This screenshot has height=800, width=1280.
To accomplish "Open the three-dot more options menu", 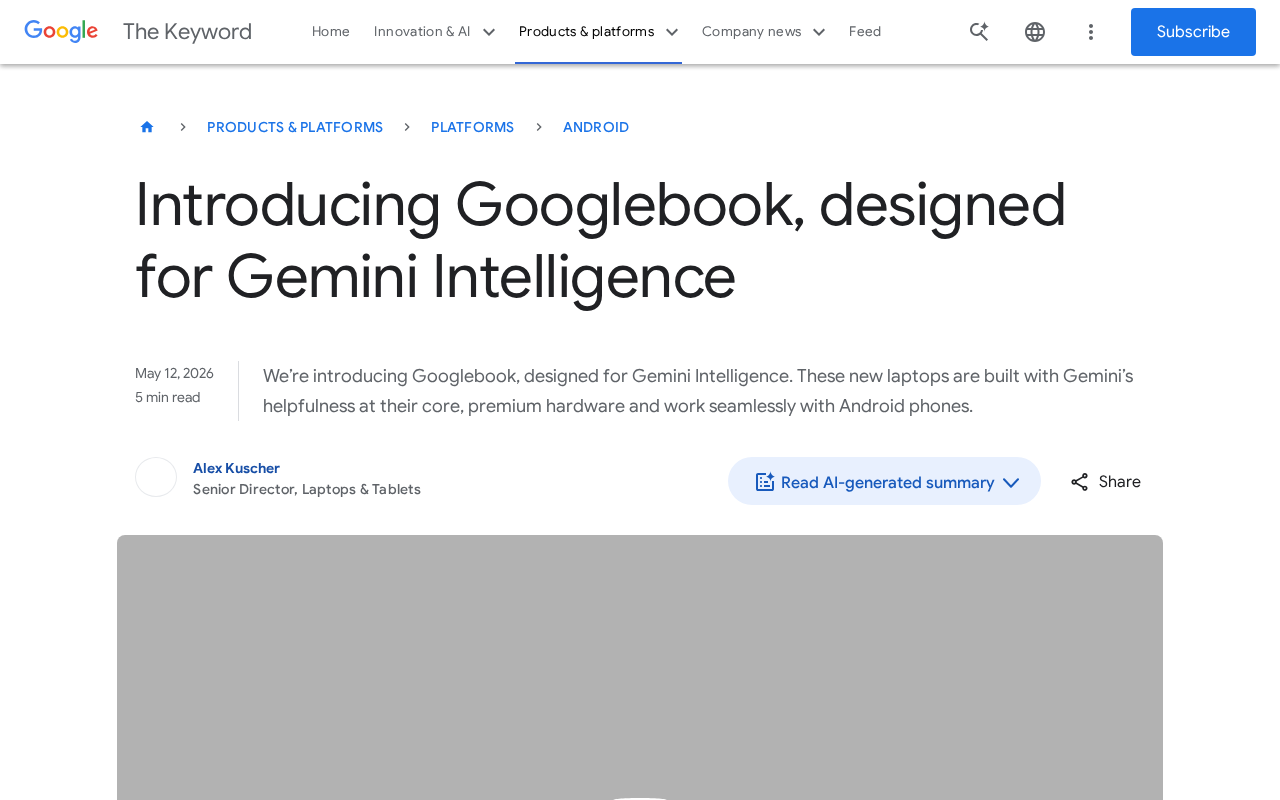I will pyautogui.click(x=1091, y=32).
